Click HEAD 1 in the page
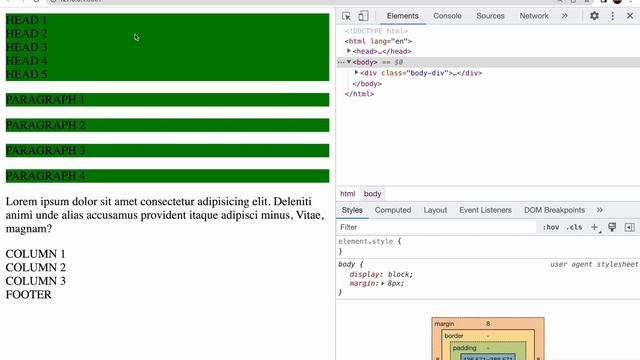Screen dimensions: 640x360 pyautogui.click(x=27, y=20)
